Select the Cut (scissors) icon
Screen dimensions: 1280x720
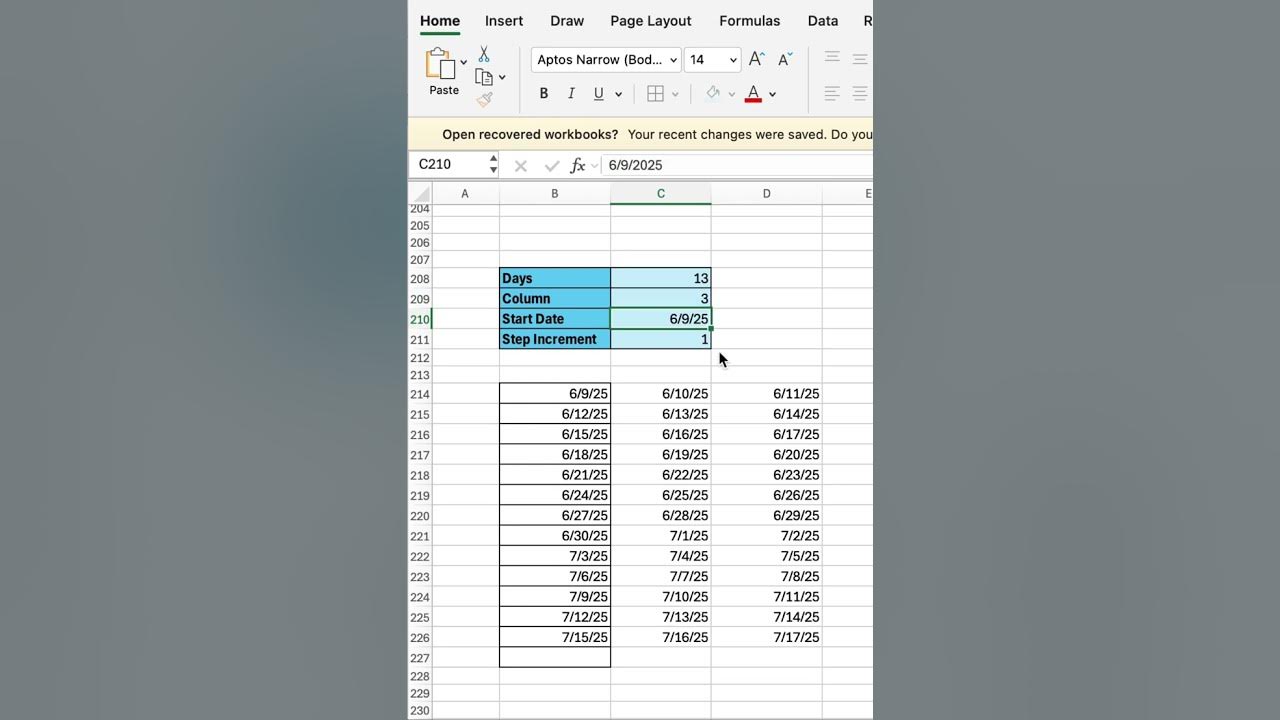pos(483,53)
